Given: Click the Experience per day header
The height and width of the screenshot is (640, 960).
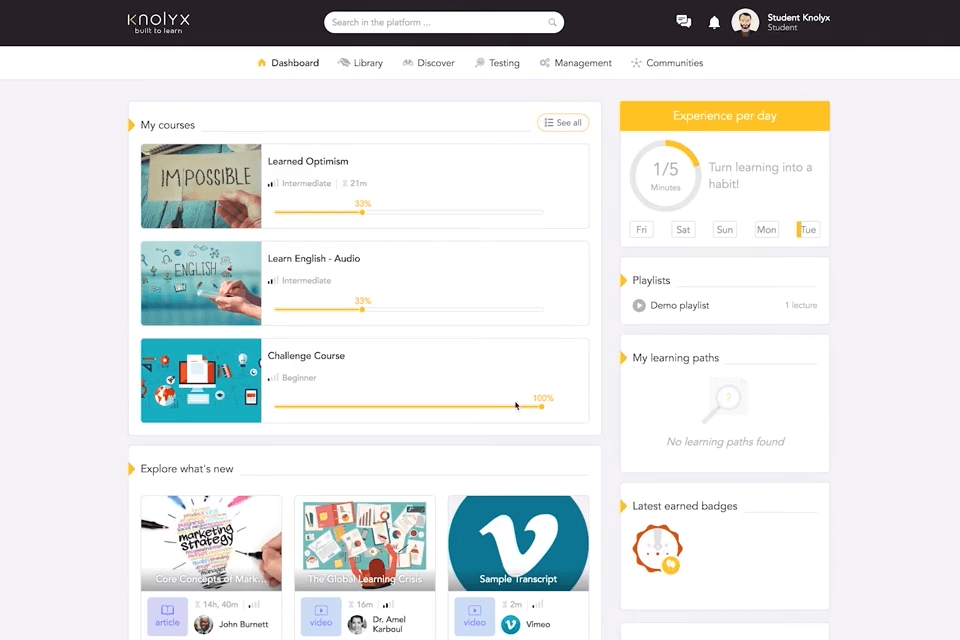Looking at the screenshot, I should pyautogui.click(x=725, y=116).
